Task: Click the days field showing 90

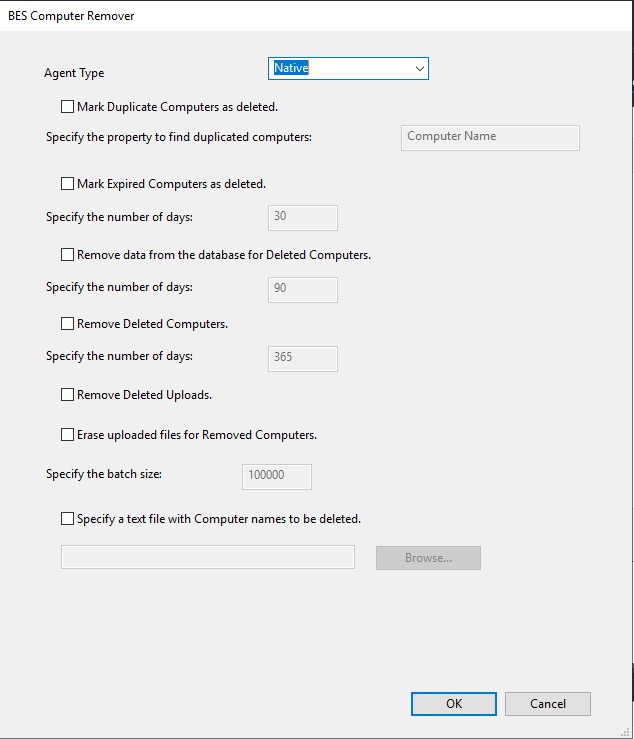Action: [x=302, y=289]
